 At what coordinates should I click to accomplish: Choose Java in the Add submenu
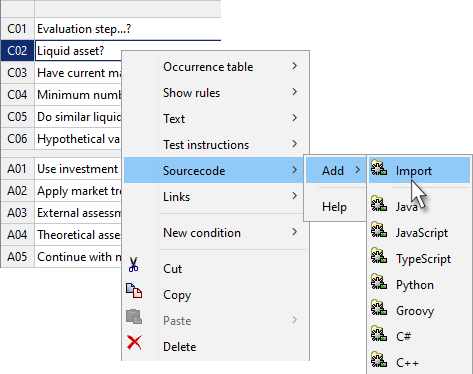[x=419, y=206]
